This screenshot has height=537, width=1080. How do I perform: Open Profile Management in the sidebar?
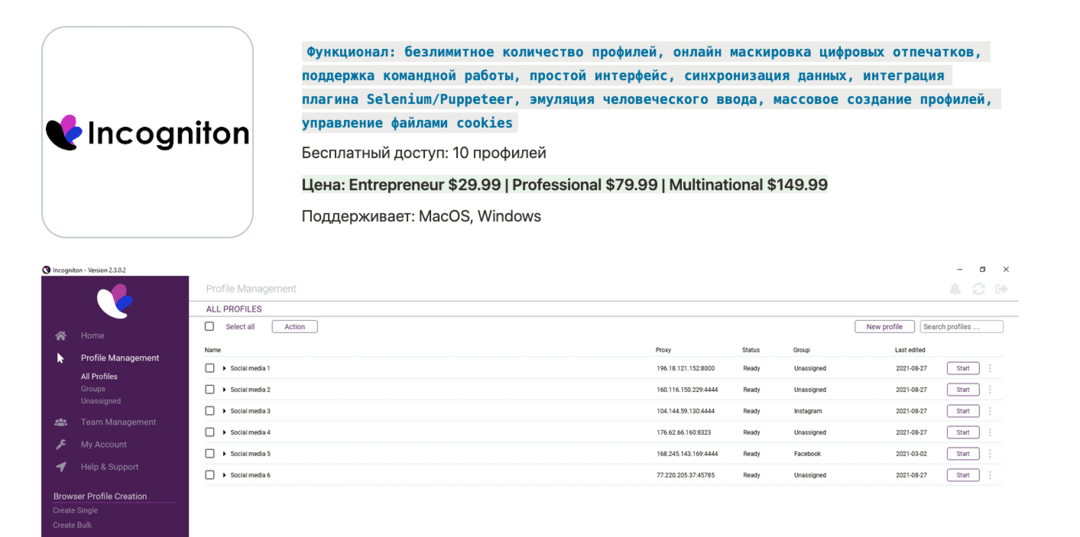[120, 358]
